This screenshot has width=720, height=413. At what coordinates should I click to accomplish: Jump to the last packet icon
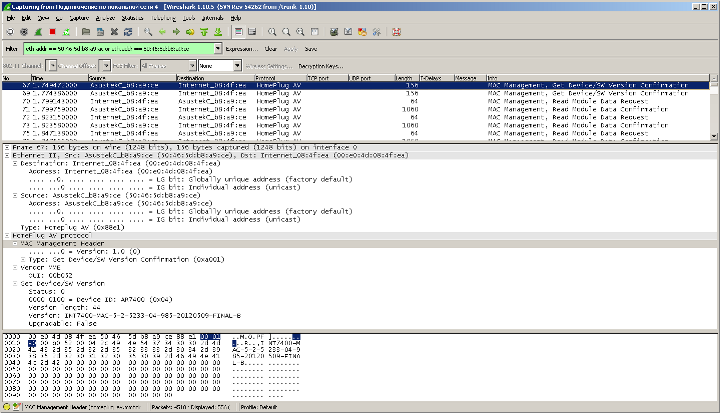(x=218, y=32)
